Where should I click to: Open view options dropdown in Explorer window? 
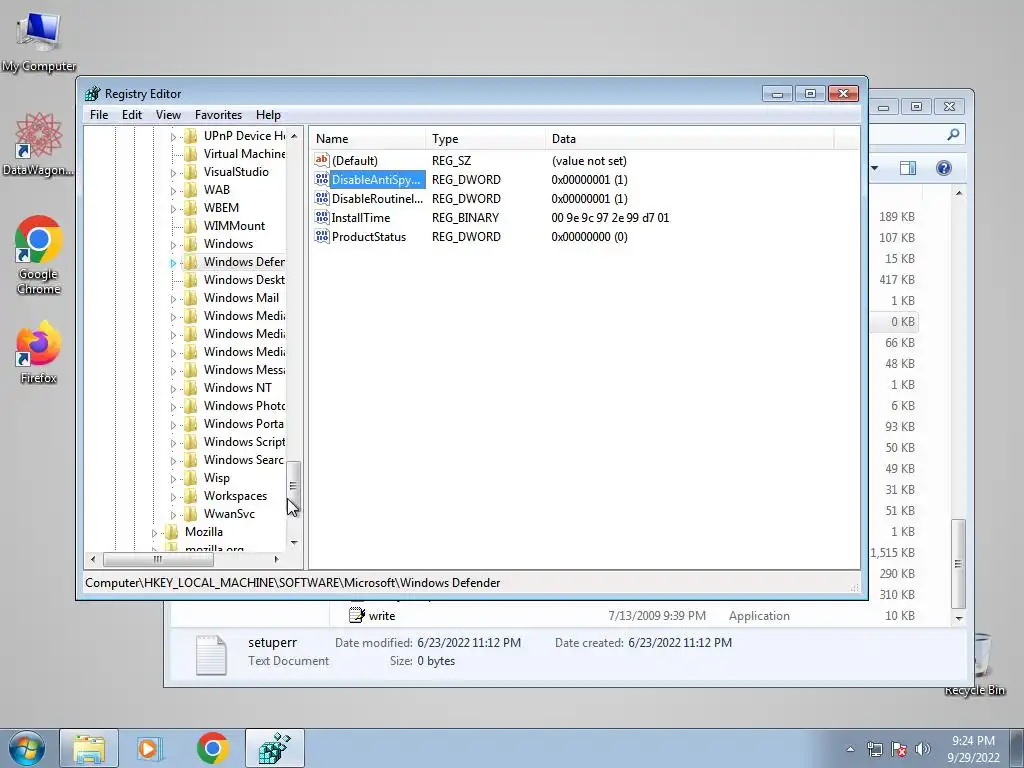874,168
